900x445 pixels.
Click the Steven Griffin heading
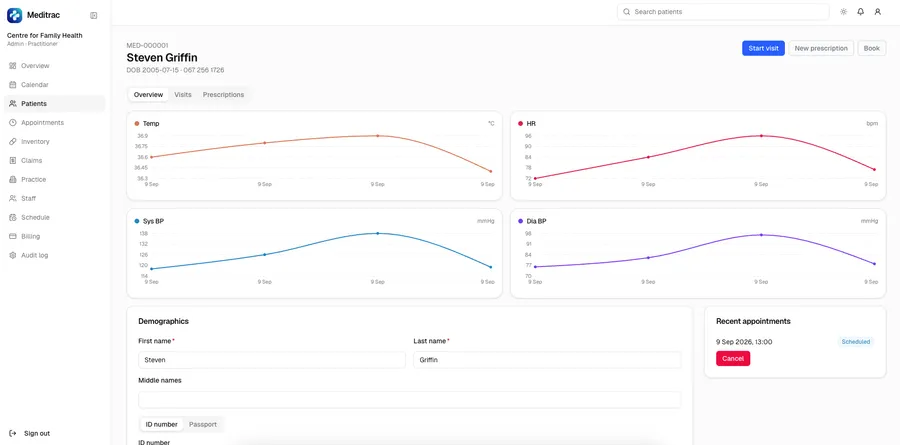click(162, 57)
